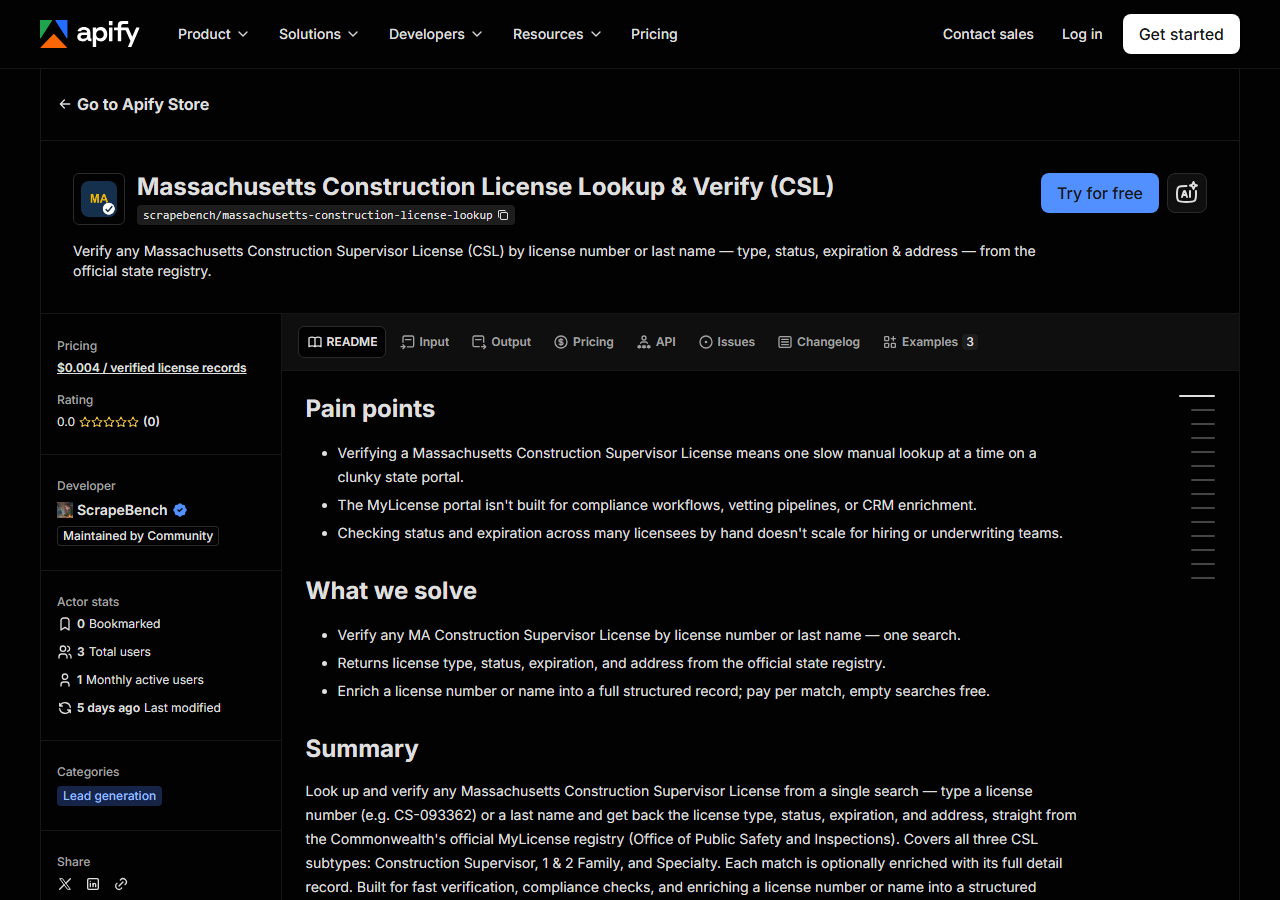Image resolution: width=1280 pixels, height=900 pixels.
Task: Switch to the Changelog tab
Action: pyautogui.click(x=819, y=342)
